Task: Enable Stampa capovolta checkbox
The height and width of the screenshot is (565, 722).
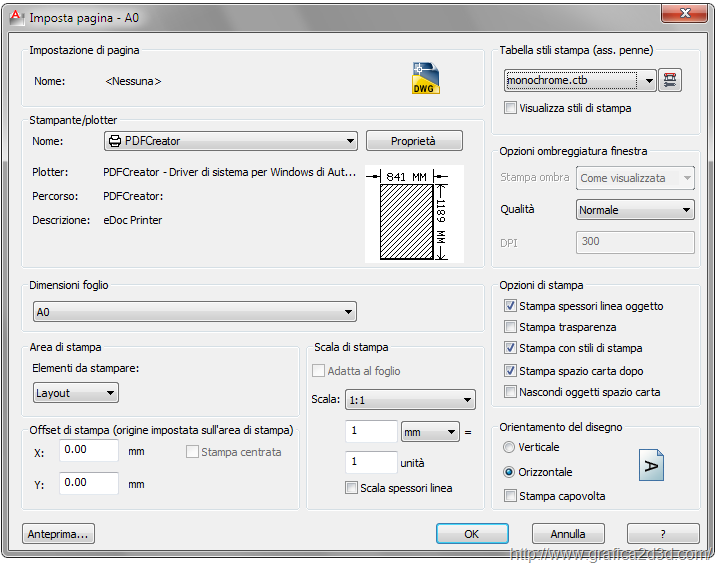Action: click(x=511, y=495)
